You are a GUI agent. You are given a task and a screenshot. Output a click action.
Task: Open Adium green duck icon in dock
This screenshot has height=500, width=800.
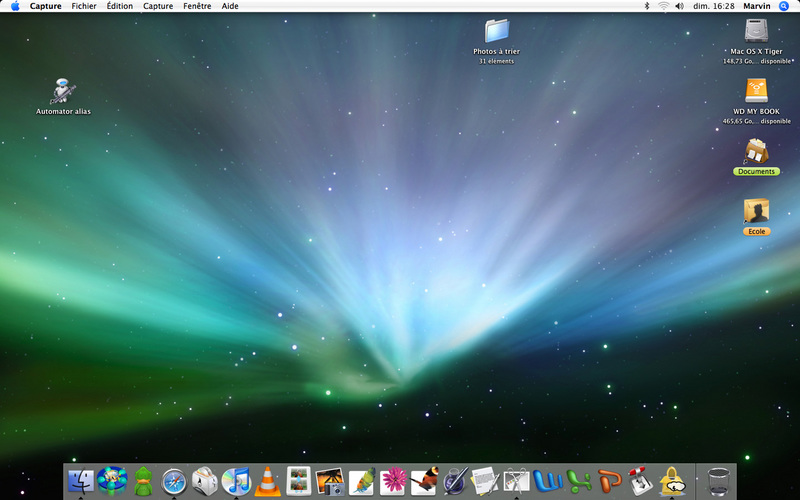point(143,481)
